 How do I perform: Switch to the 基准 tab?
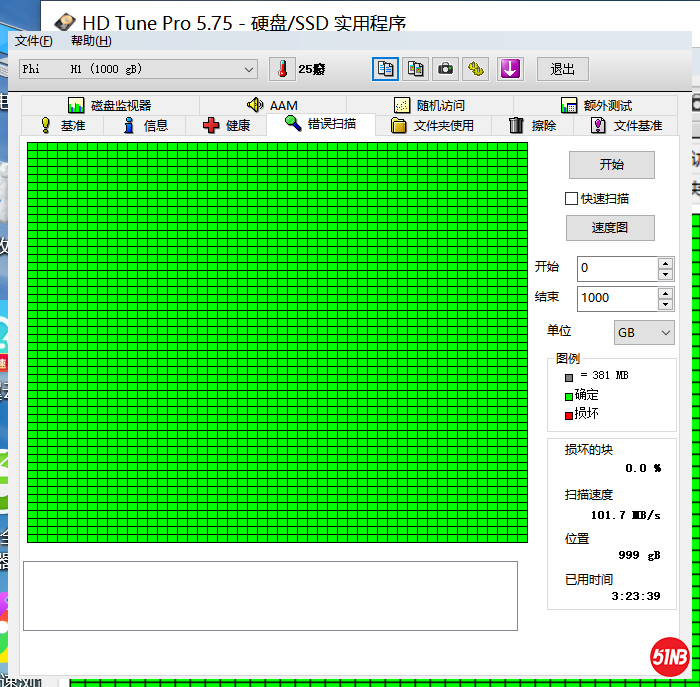[62, 125]
